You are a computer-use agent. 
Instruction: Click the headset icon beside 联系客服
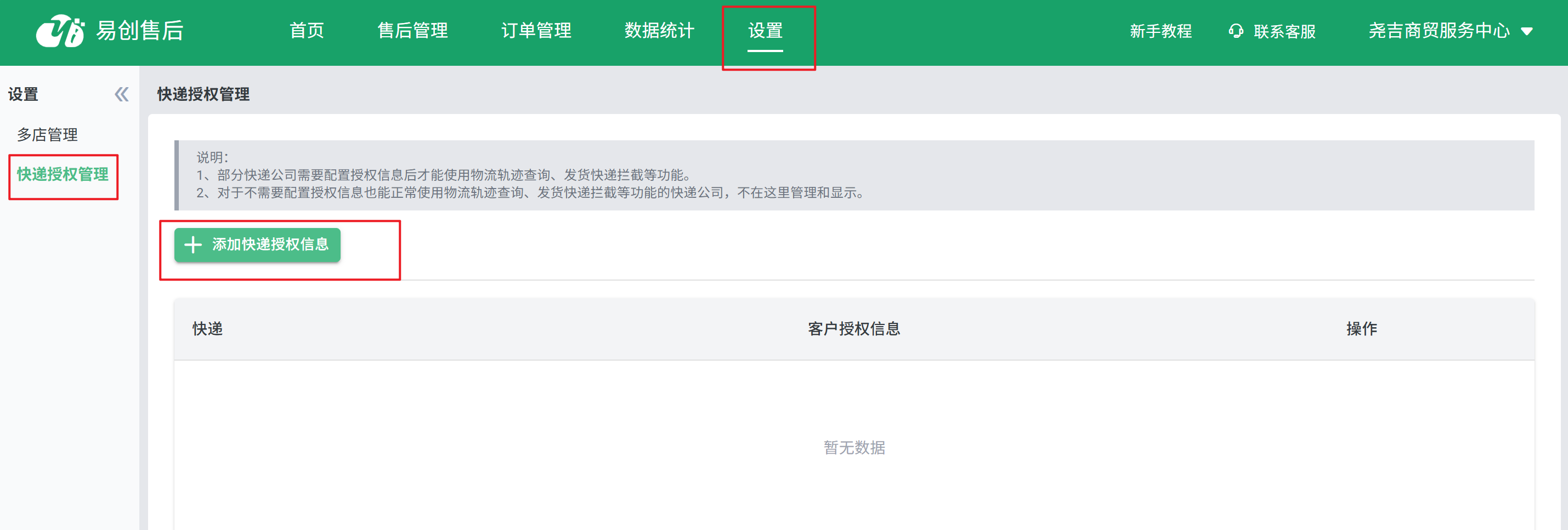click(x=1235, y=31)
